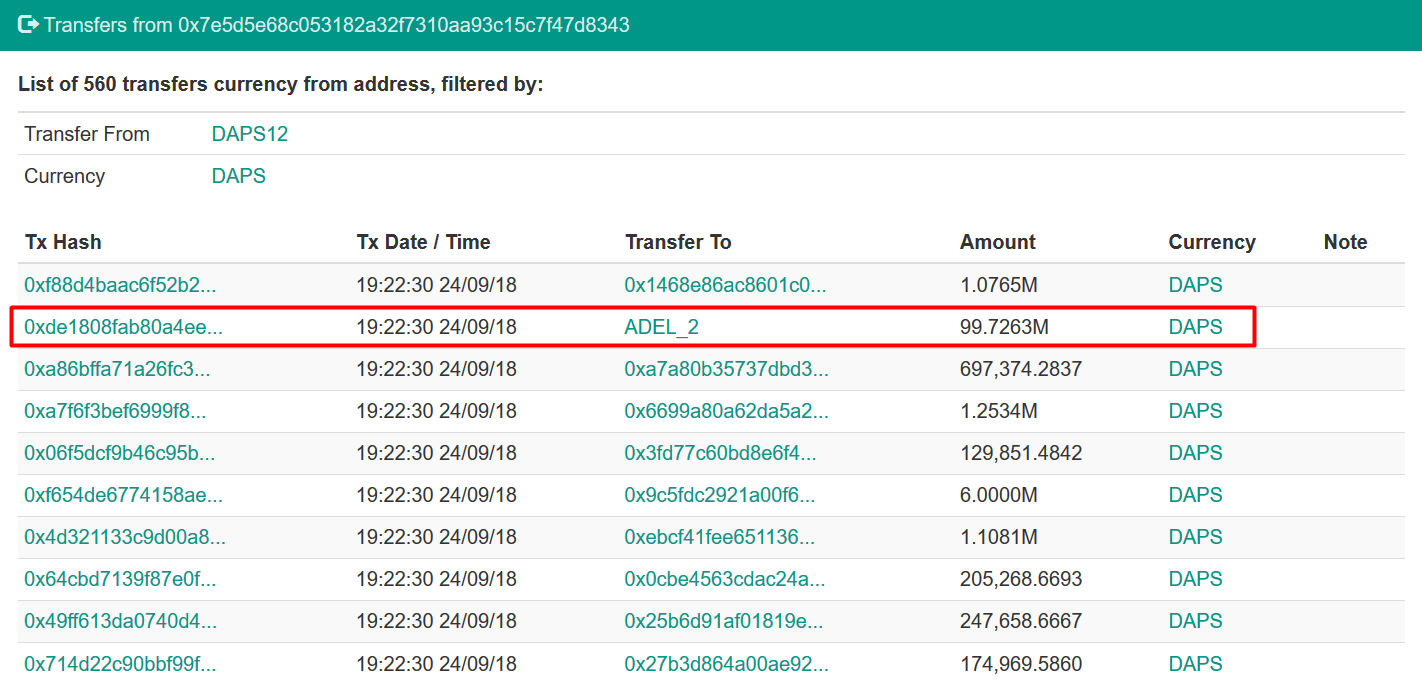Click DAPS currency in the 99.7263M row
This screenshot has width=1422, height=691.
(1195, 327)
